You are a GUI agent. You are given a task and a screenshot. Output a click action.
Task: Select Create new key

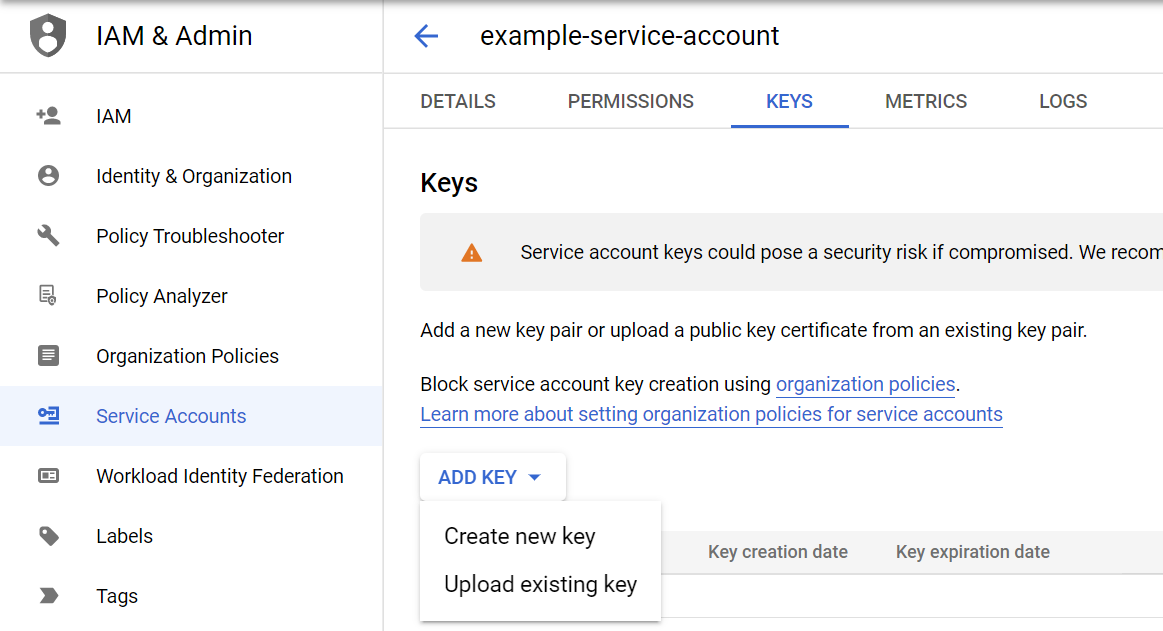[519, 536]
